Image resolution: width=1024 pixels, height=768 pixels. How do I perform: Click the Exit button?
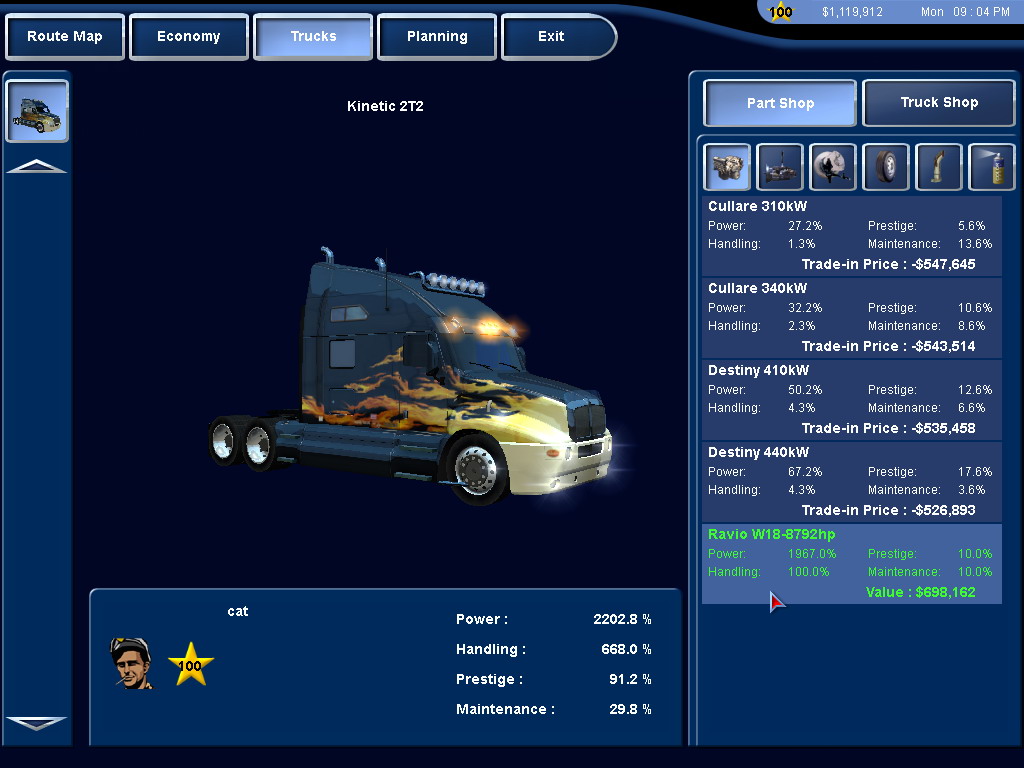(x=558, y=37)
